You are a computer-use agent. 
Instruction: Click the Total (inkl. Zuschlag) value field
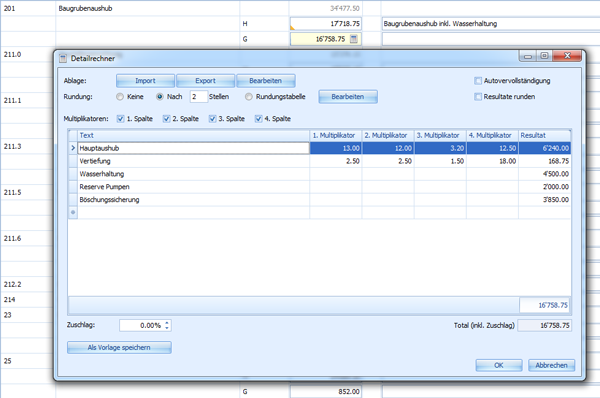pos(545,325)
